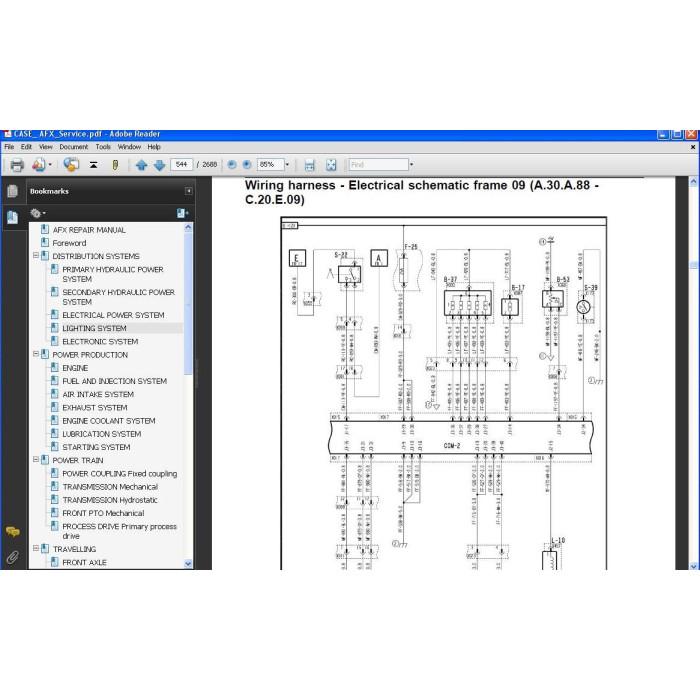This screenshot has height=700, width=700.
Task: Select AIR INTAKE SYSTEM bookmark
Action: tap(98, 395)
